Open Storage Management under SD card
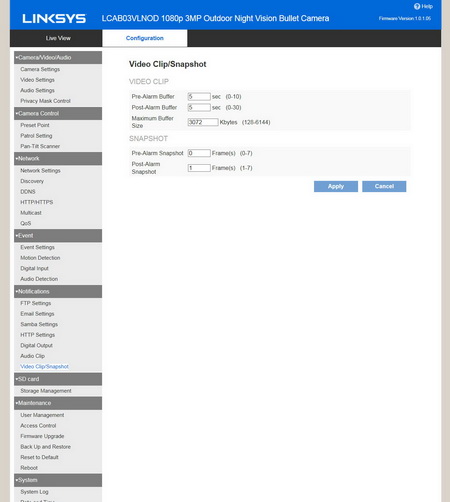This screenshot has height=502, width=450. (46, 391)
